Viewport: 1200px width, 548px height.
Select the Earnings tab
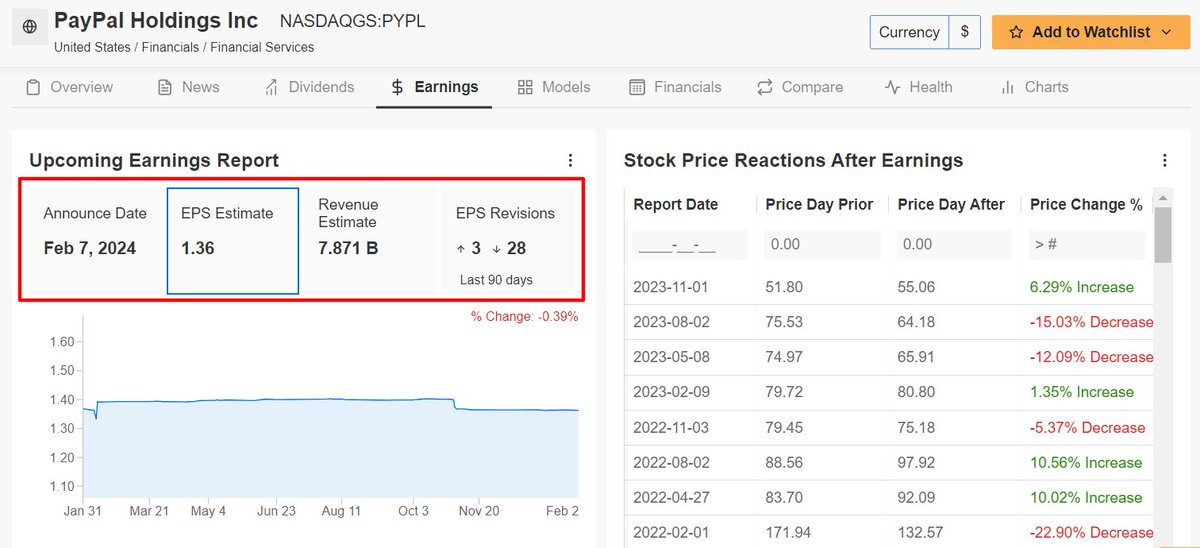click(435, 87)
